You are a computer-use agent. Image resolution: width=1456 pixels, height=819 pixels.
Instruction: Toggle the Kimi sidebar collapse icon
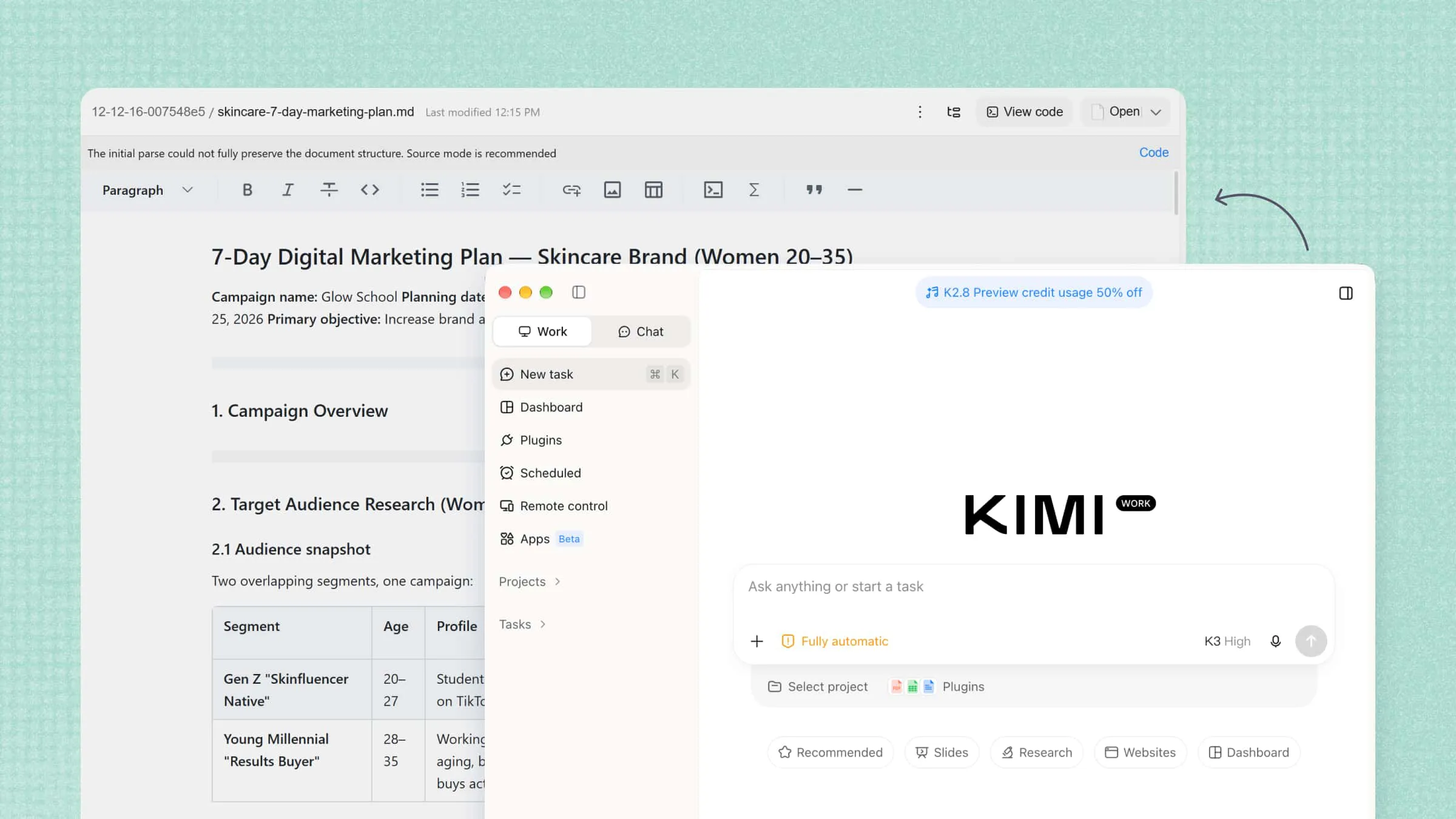pos(579,292)
